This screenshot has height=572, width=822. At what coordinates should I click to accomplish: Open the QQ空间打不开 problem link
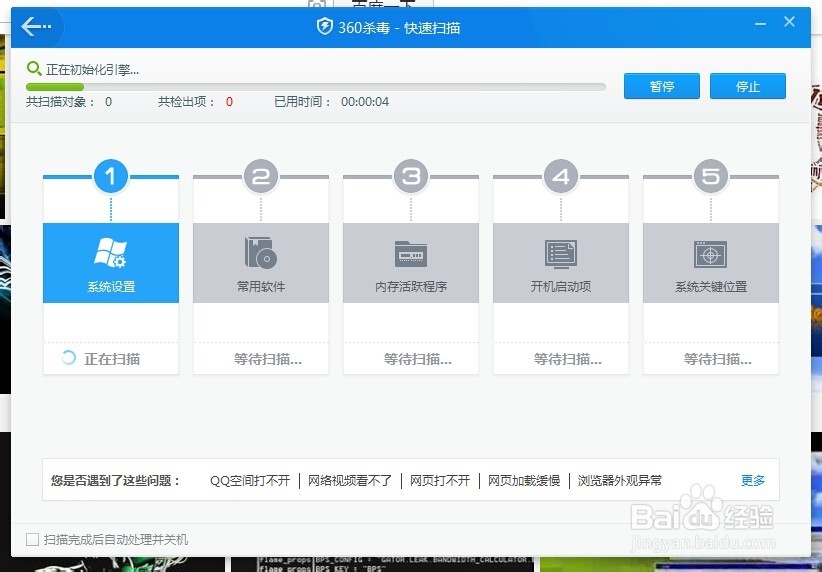coord(250,480)
